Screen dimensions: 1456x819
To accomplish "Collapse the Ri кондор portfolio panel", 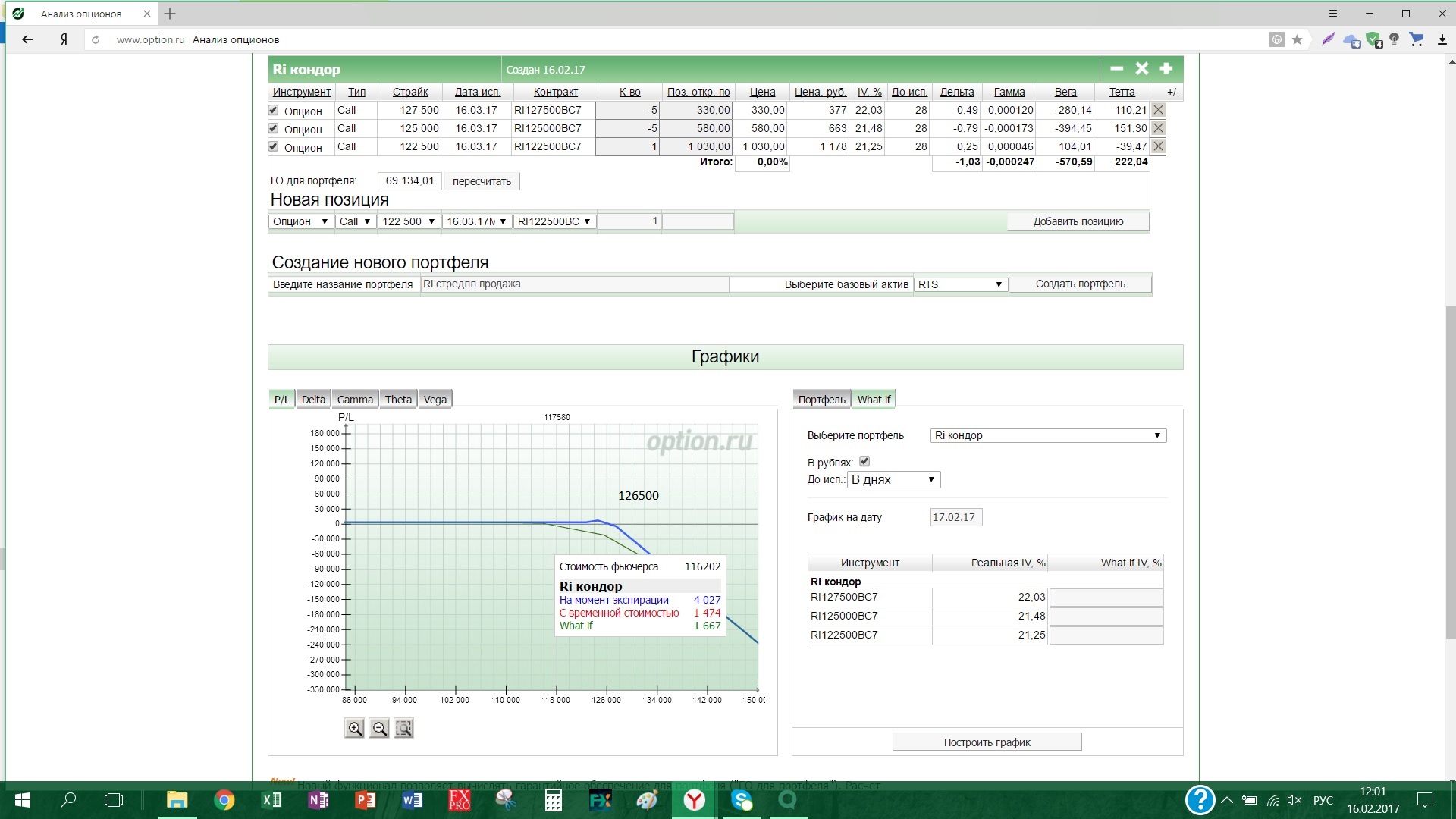I will coord(1116,69).
